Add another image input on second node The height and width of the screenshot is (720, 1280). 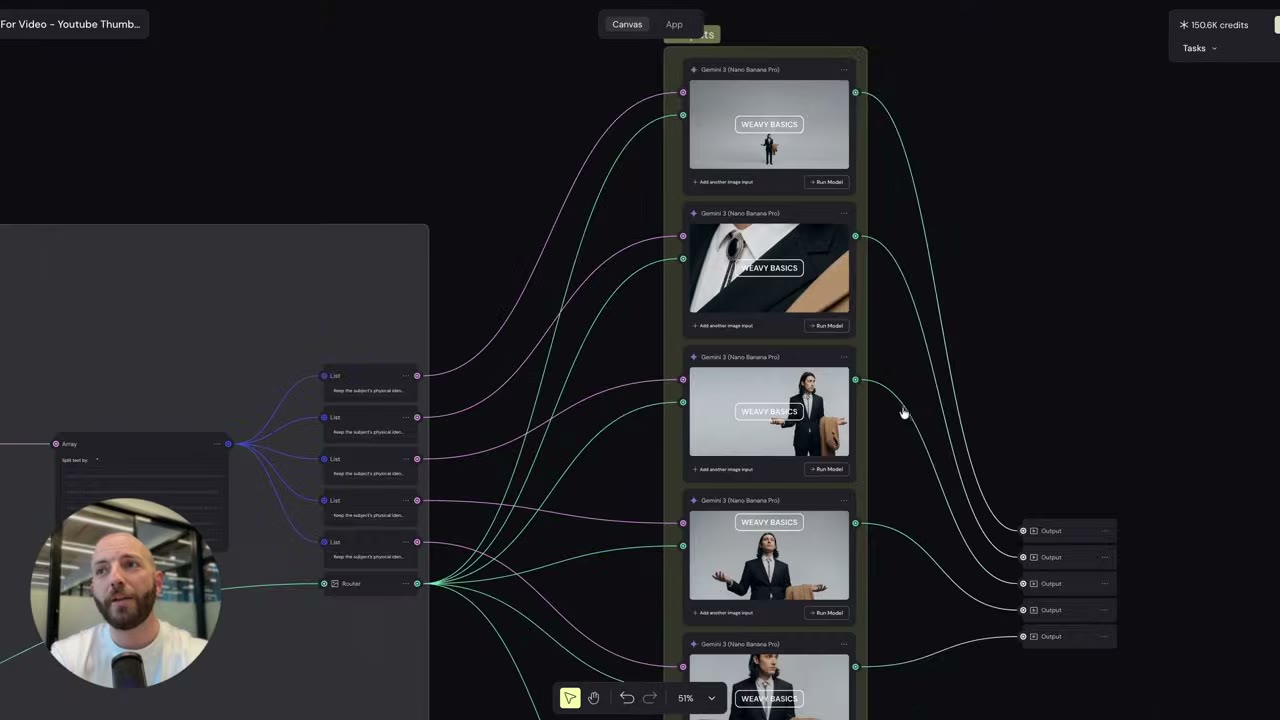723,326
